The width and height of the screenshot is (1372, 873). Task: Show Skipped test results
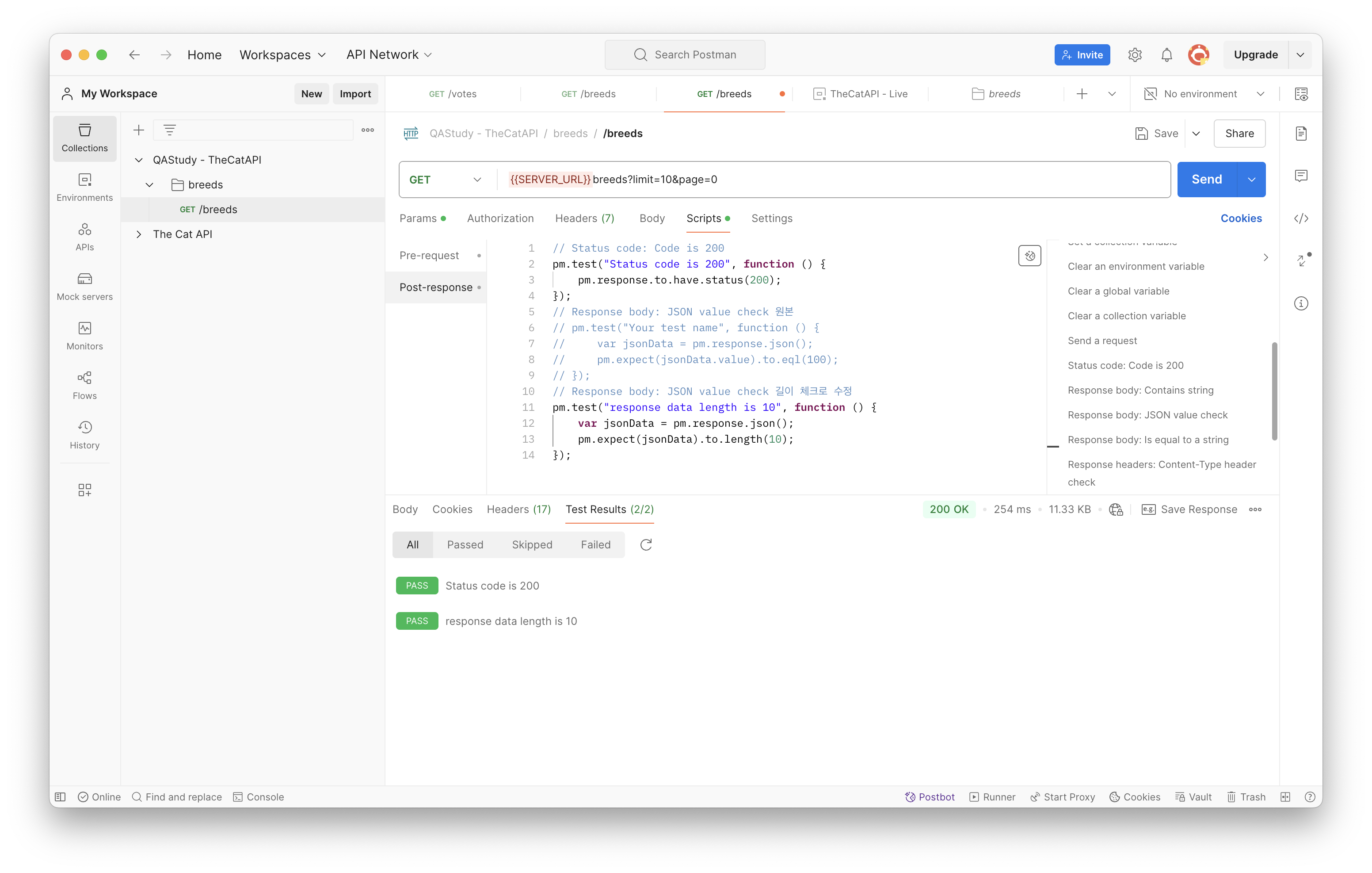coord(532,544)
